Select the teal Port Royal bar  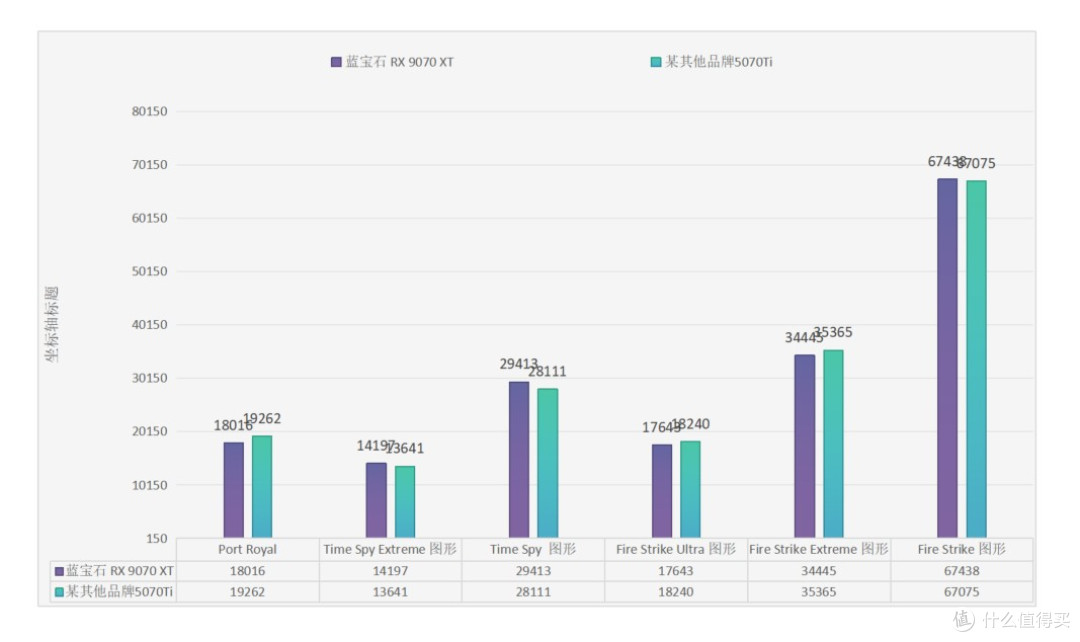(x=262, y=486)
